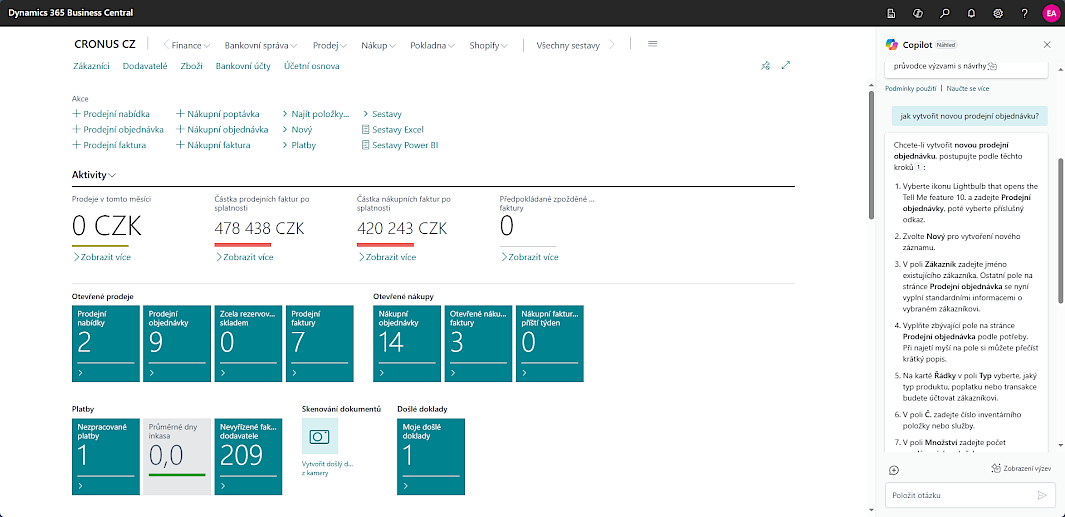Image resolution: width=1065 pixels, height=517 pixels.
Task: Click the camera icon tile
Action: [320, 437]
